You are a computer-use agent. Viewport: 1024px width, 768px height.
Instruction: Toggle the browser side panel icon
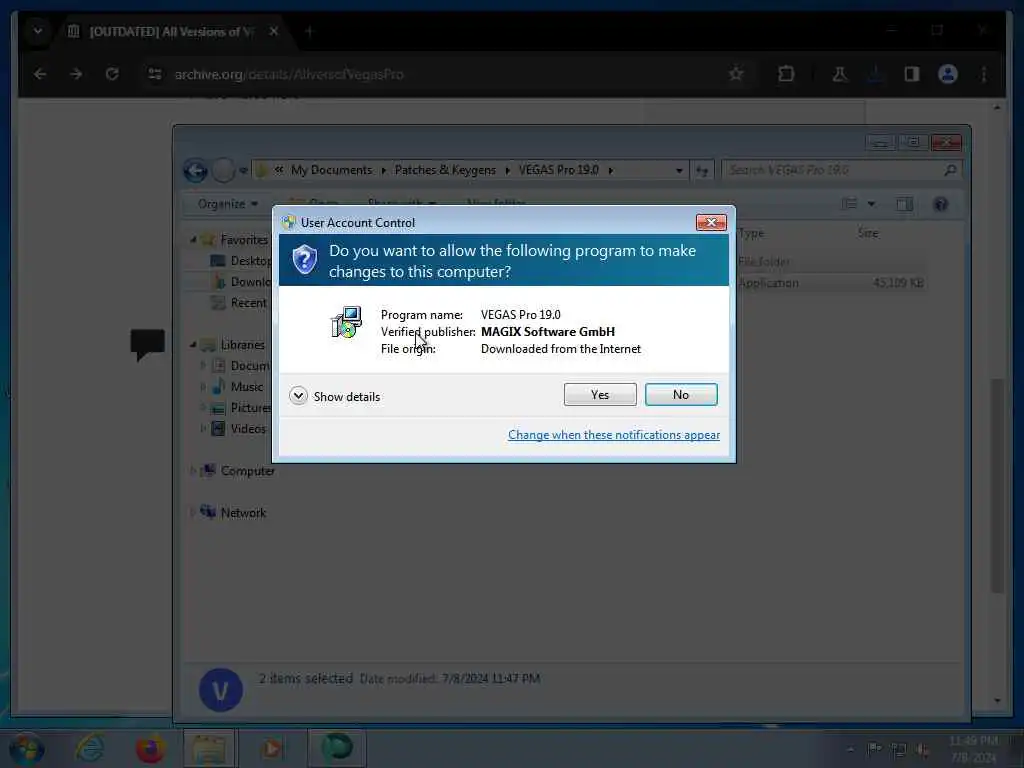tap(912, 74)
